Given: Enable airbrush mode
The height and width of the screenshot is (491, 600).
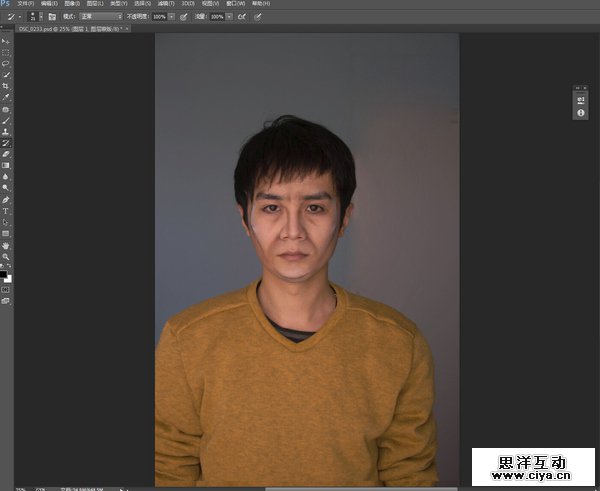Looking at the screenshot, I should pyautogui.click(x=241, y=16).
